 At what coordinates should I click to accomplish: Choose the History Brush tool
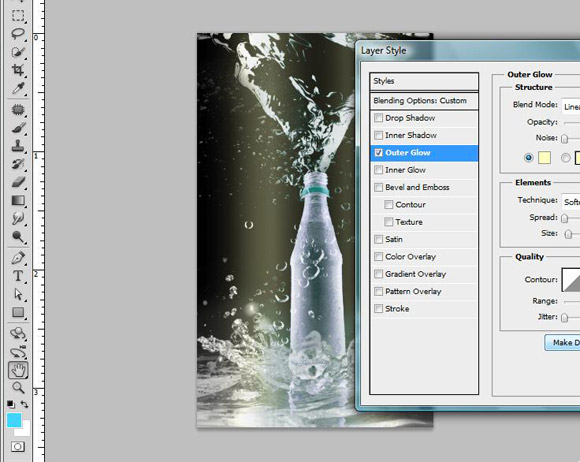18,164
